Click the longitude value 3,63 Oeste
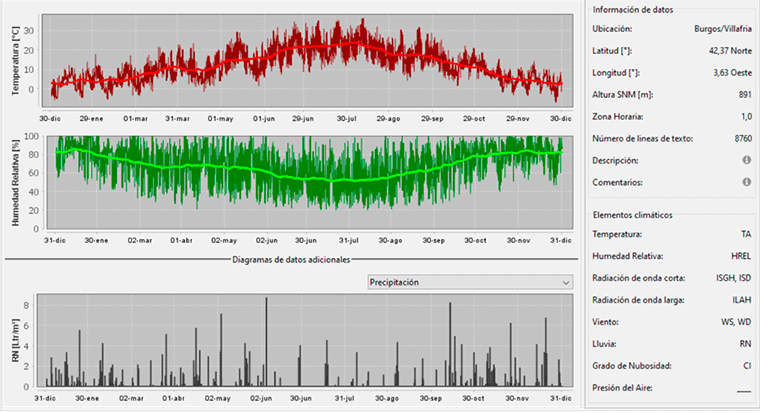This screenshot has height=413, width=760. [x=729, y=73]
